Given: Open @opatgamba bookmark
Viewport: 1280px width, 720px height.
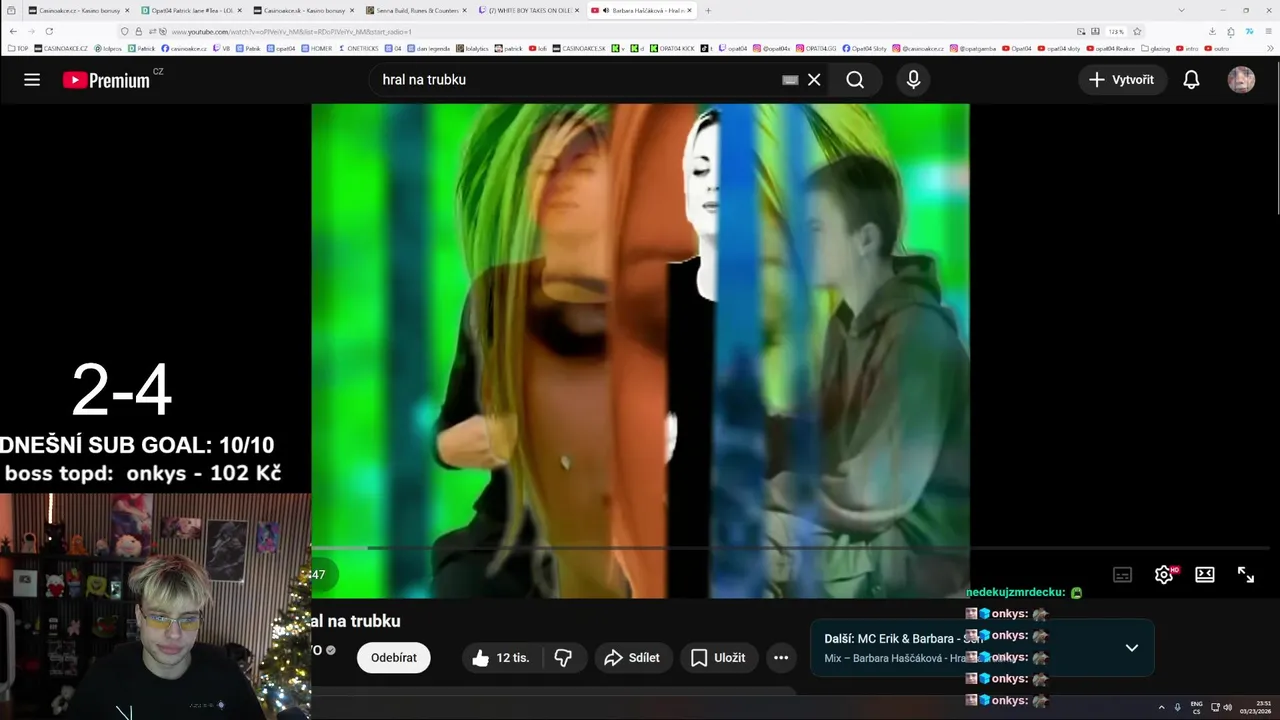Looking at the screenshot, I should coord(972,48).
